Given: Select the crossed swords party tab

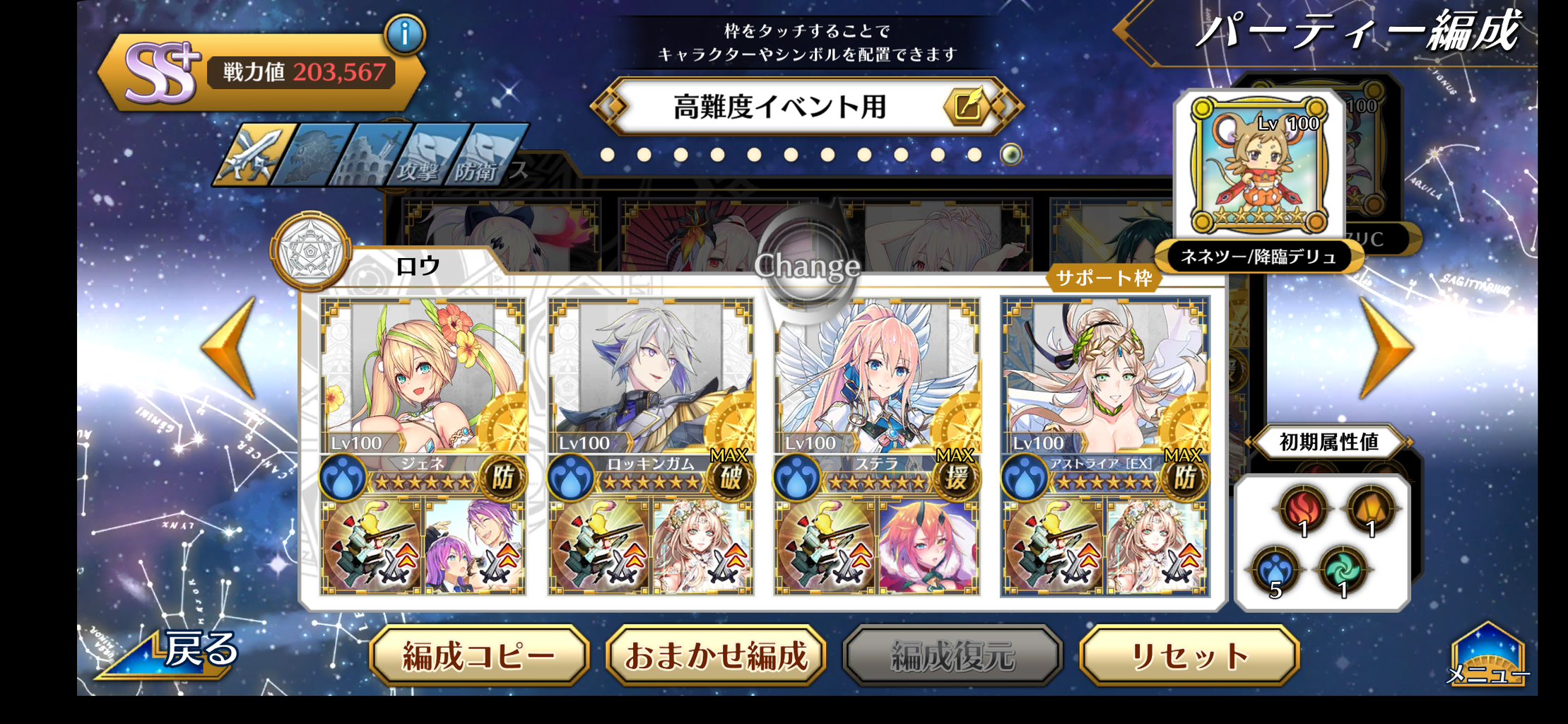Looking at the screenshot, I should click(254, 155).
